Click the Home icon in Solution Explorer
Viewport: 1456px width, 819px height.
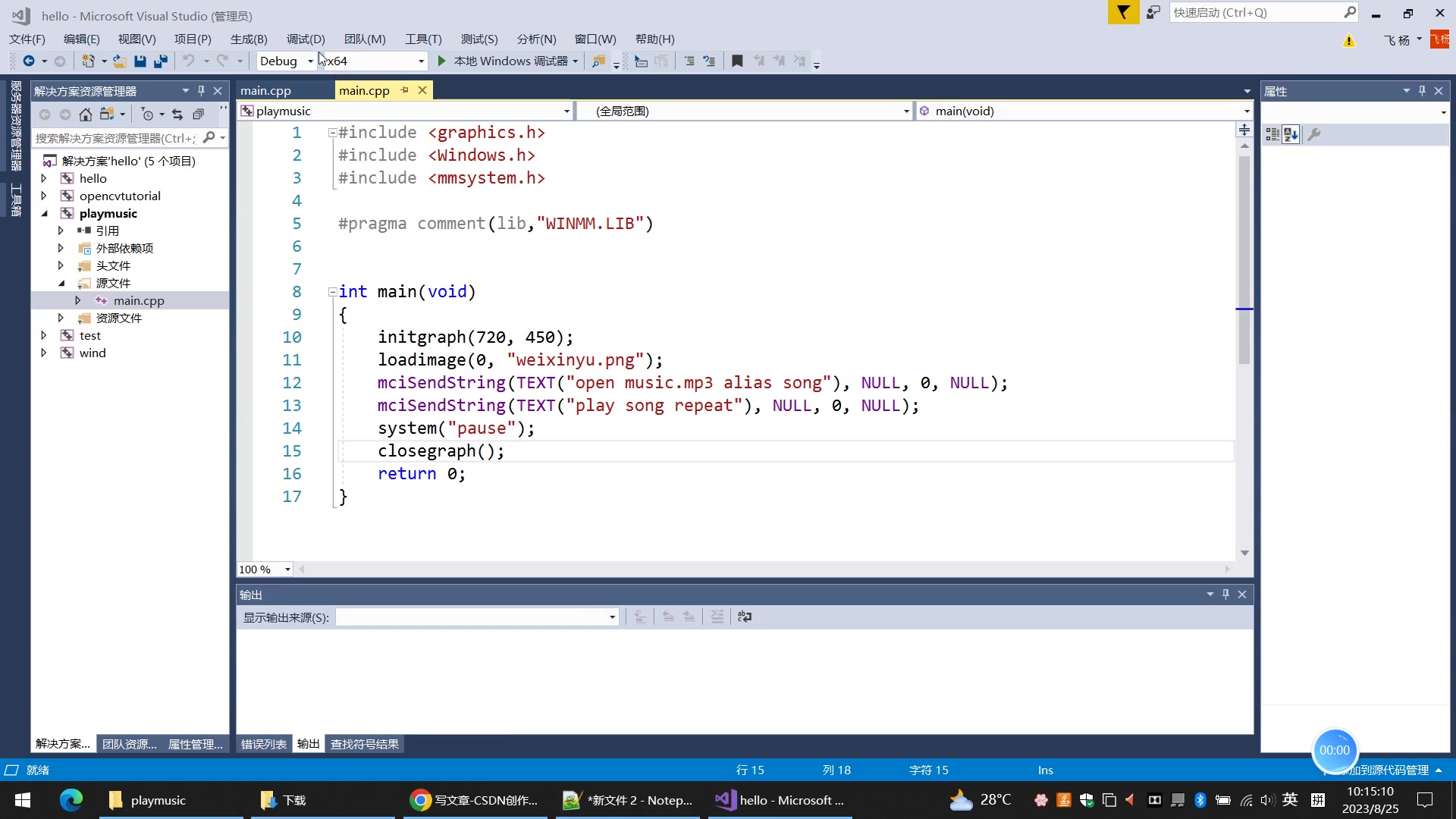pyautogui.click(x=86, y=115)
